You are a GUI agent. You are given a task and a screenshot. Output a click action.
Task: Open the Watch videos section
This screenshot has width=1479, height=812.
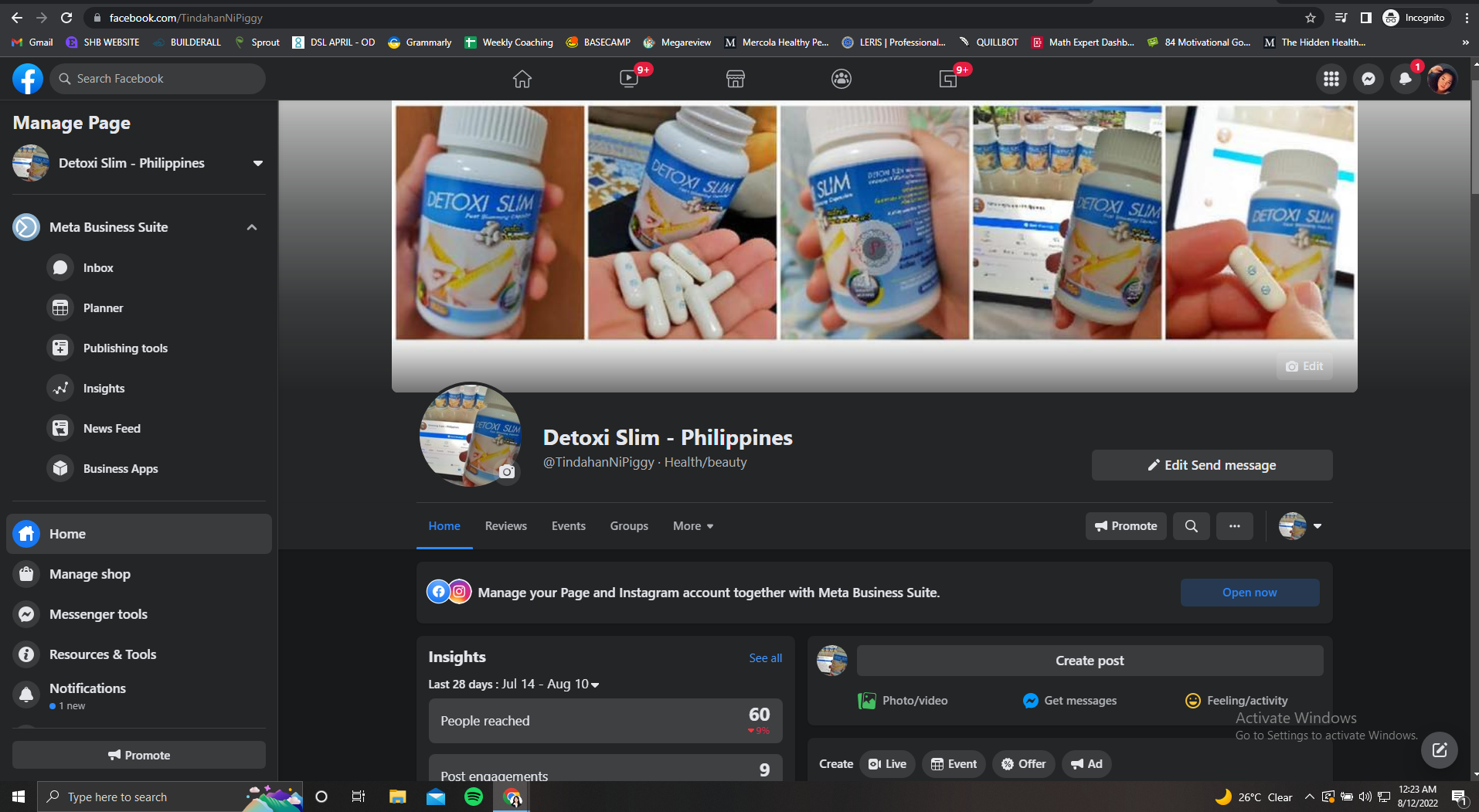click(x=628, y=78)
